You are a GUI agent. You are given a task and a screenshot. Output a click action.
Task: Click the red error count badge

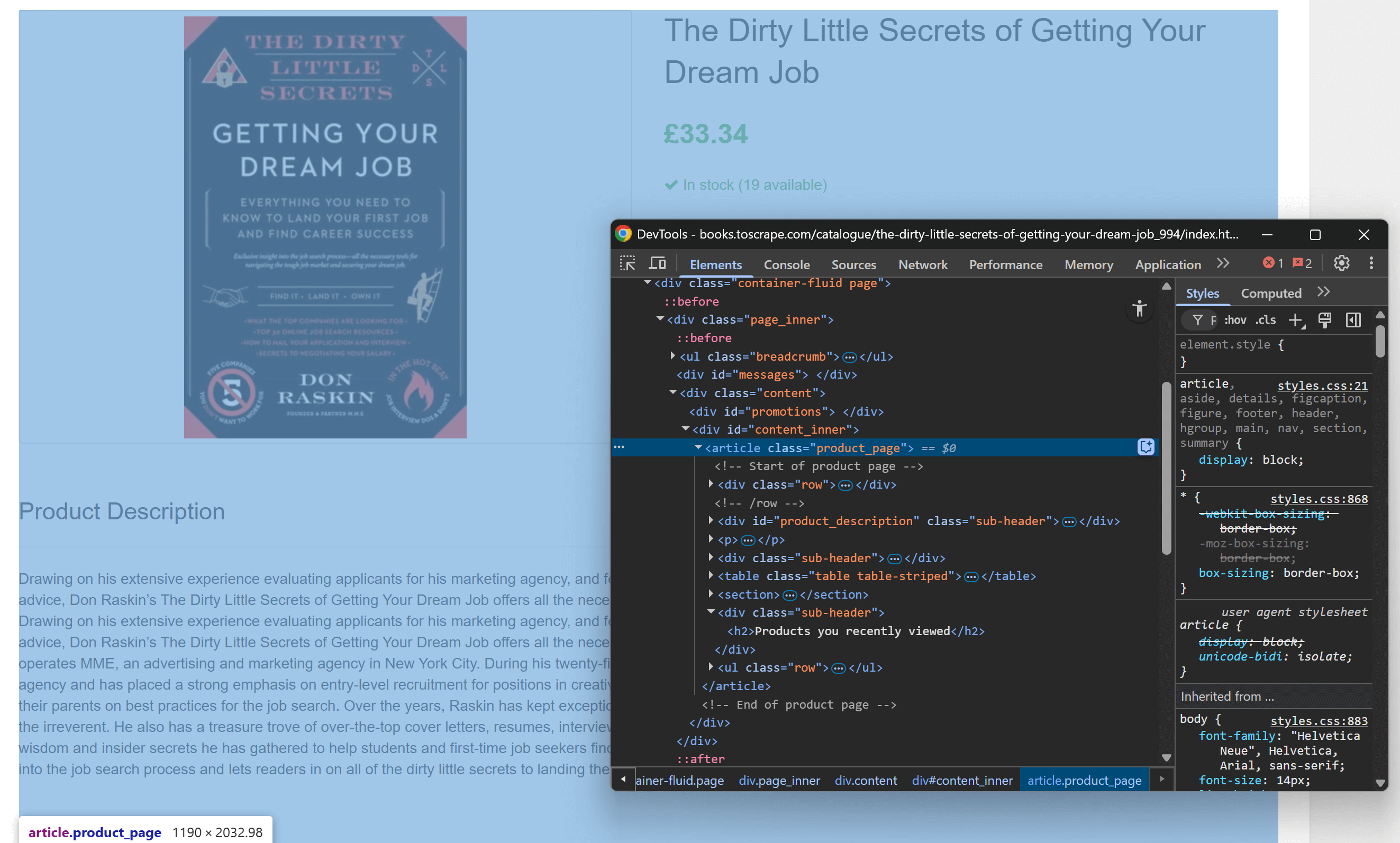pos(1272,263)
